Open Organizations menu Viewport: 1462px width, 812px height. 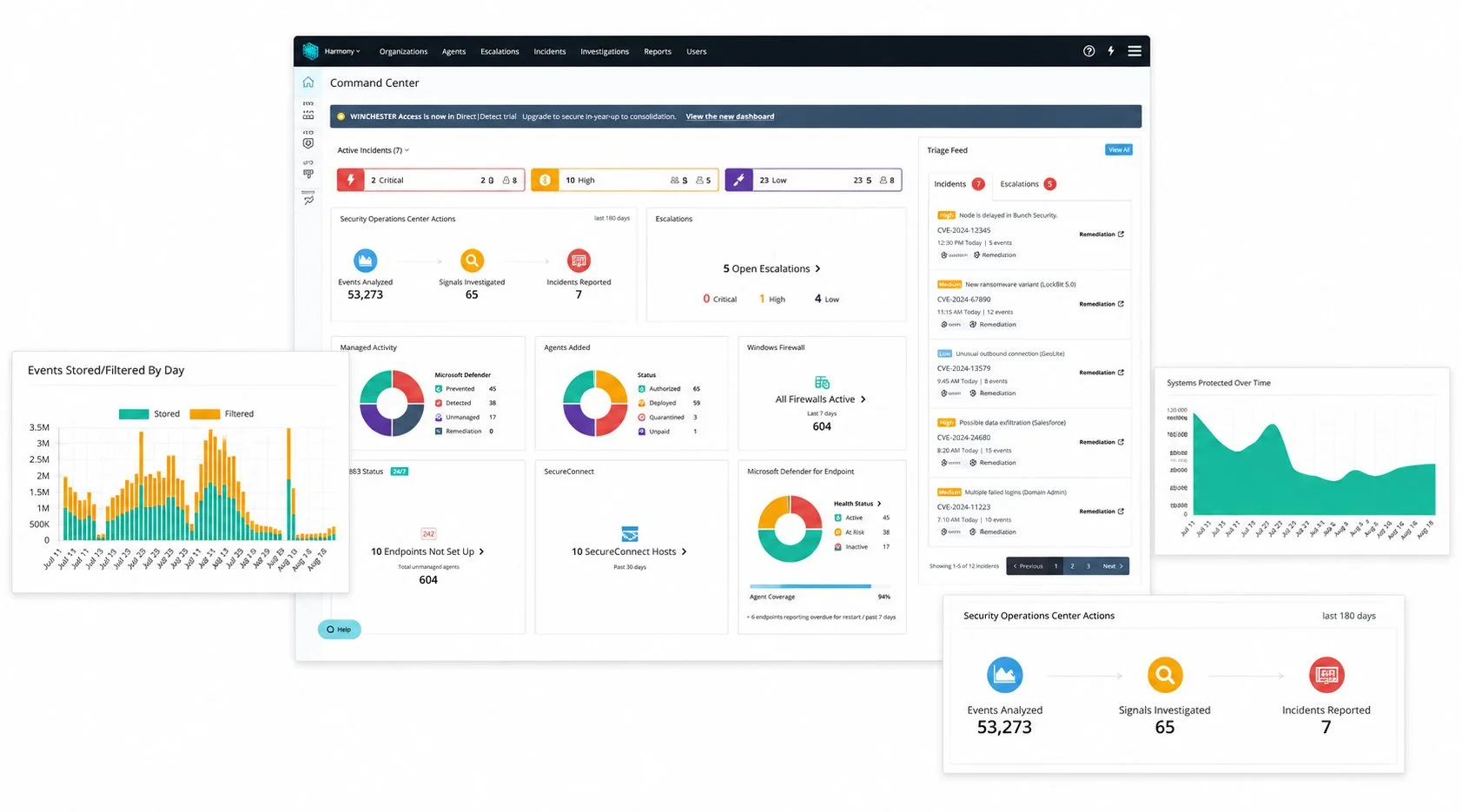pyautogui.click(x=403, y=51)
